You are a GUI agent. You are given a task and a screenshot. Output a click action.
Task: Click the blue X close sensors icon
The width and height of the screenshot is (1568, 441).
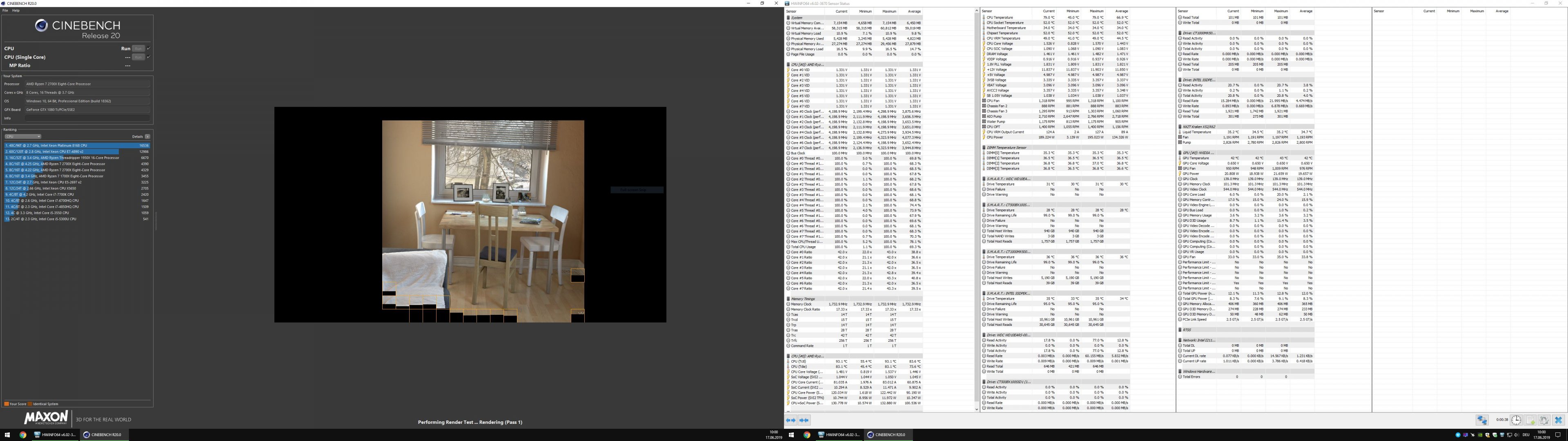[1558, 420]
